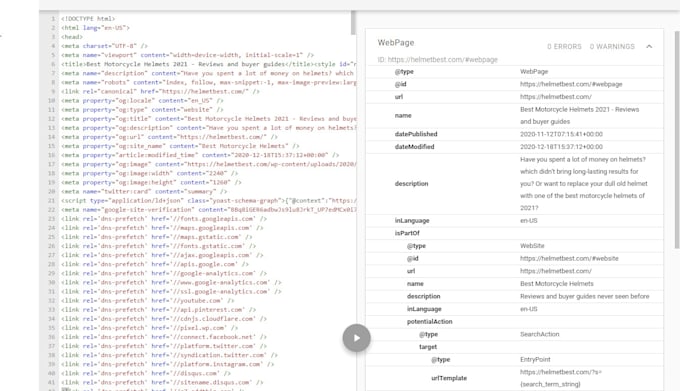Image resolution: width=680 pixels, height=391 pixels.
Task: Click Reviews and buyer guides description value
Action: 585,296
